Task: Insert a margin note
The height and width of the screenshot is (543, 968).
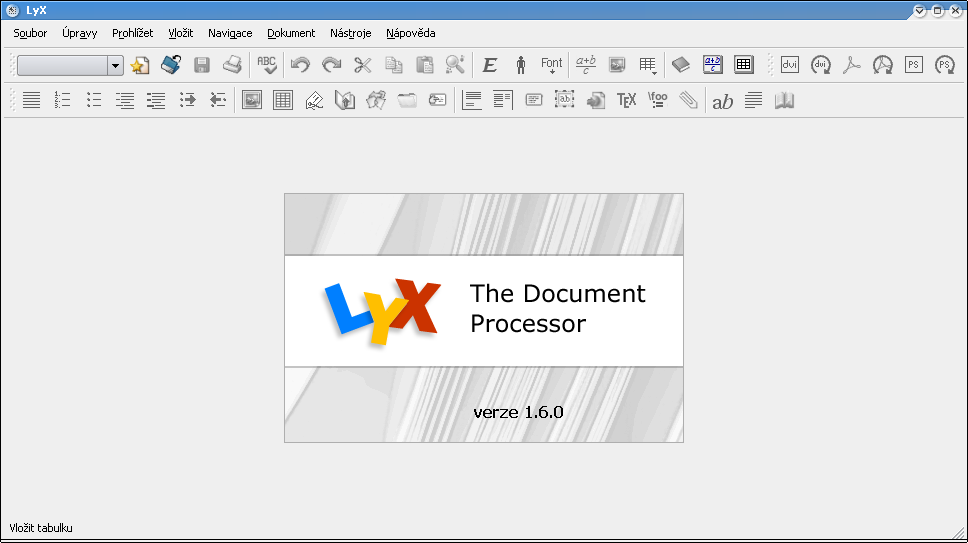Action: pyautogui.click(x=503, y=100)
